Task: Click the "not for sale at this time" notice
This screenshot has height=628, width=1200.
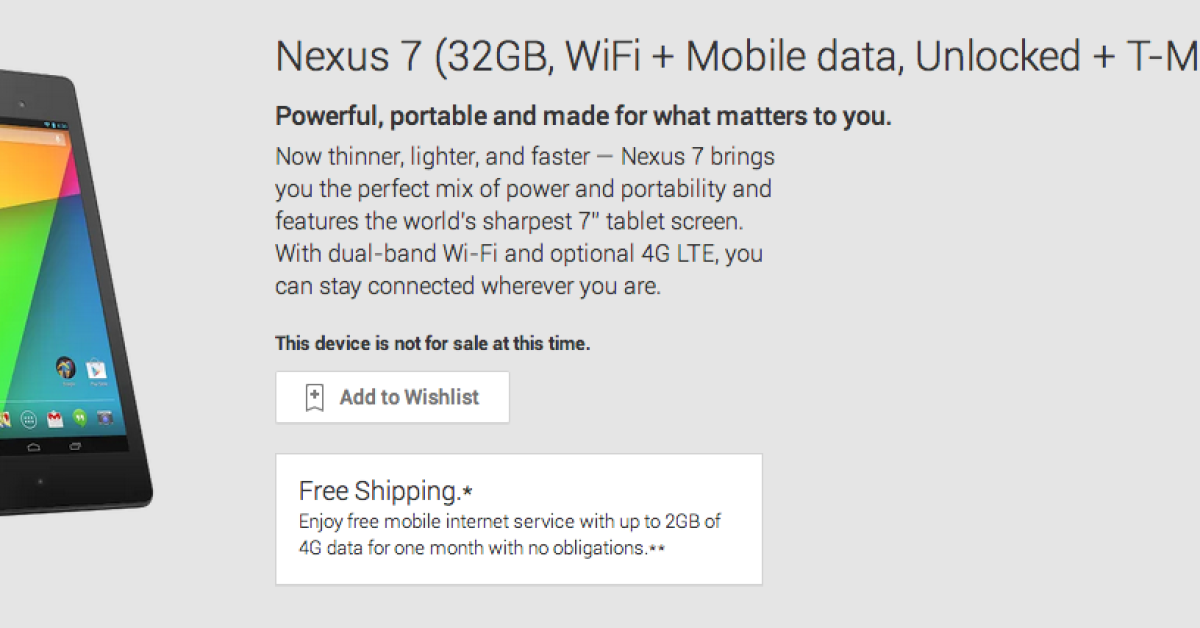Action: 433,344
